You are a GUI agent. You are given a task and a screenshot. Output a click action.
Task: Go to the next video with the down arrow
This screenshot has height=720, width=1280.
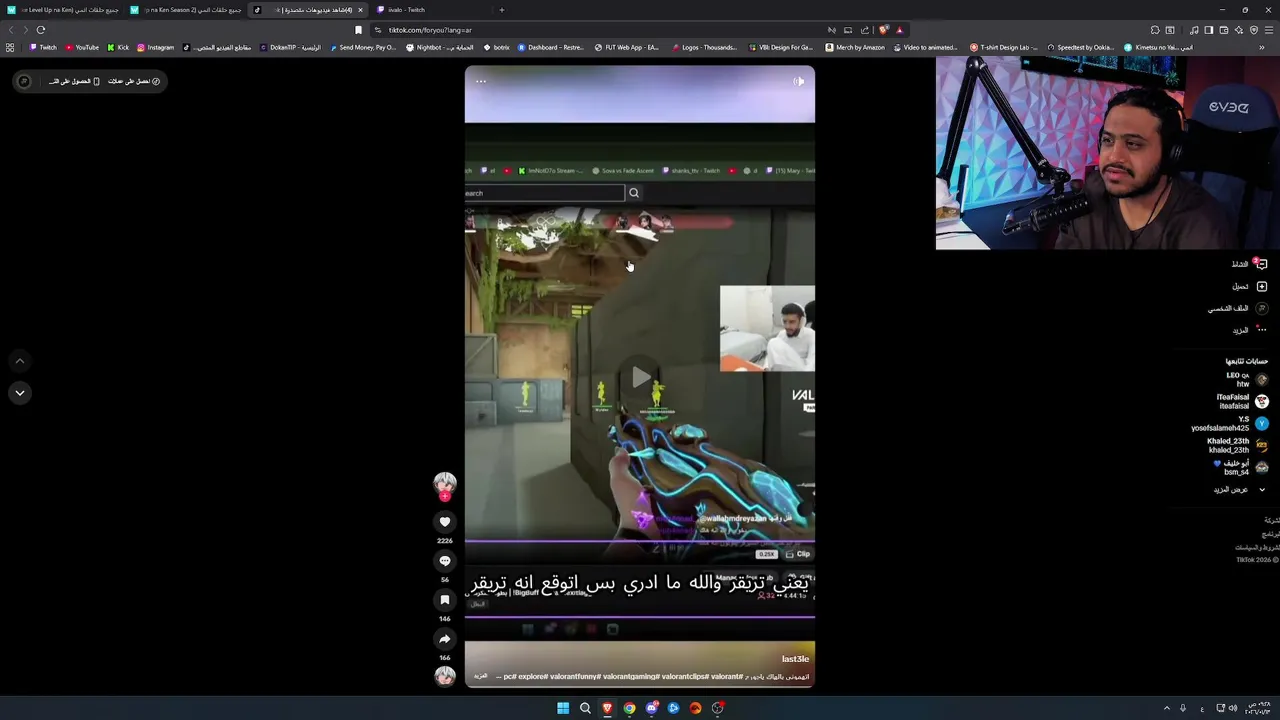coord(19,393)
